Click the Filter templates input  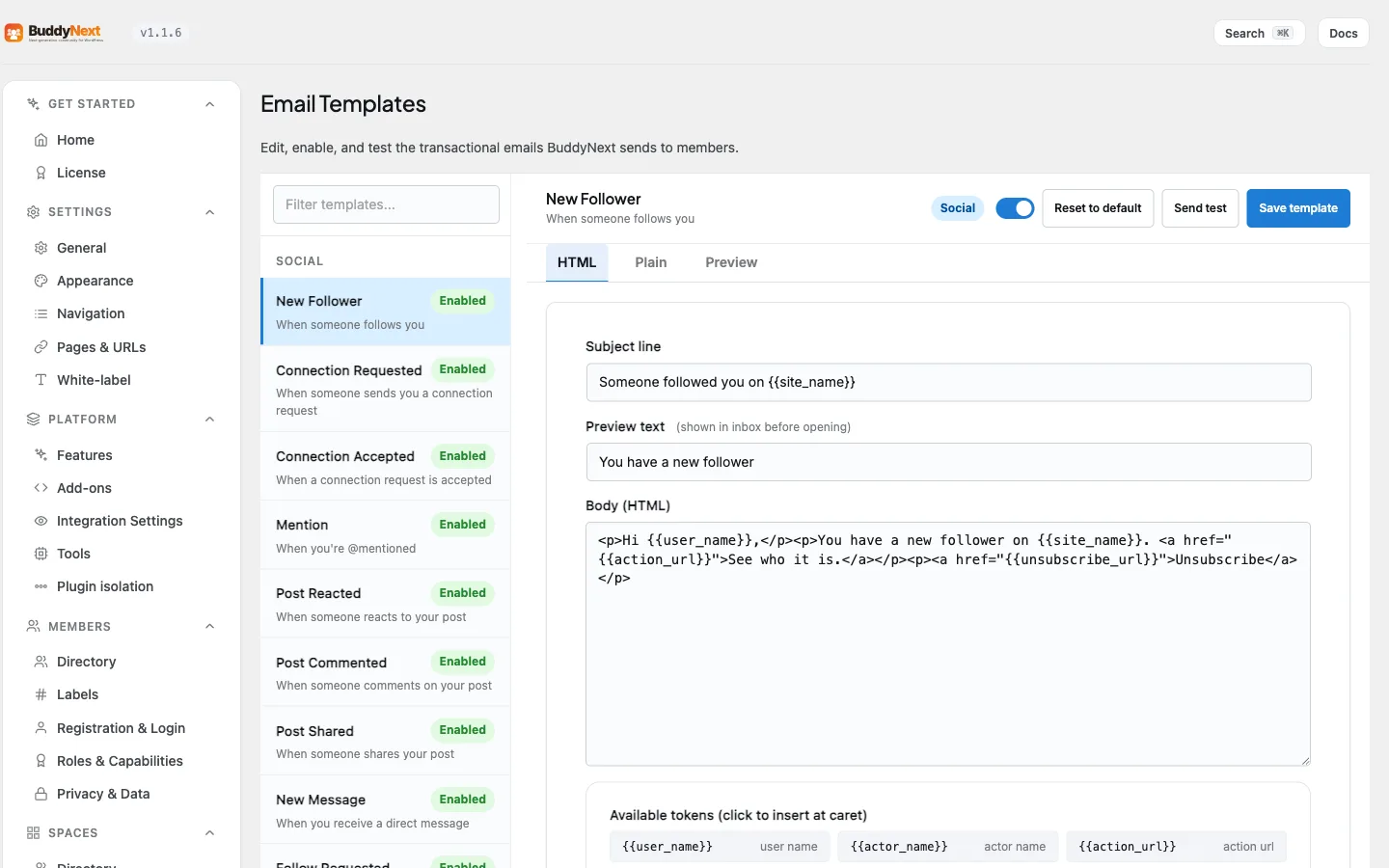(386, 204)
